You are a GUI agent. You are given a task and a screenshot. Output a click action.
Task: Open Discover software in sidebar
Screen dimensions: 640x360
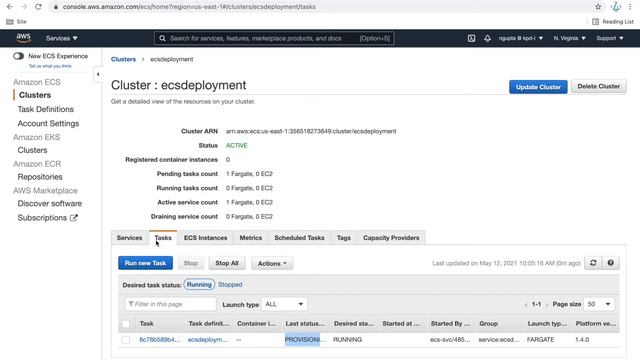point(50,204)
